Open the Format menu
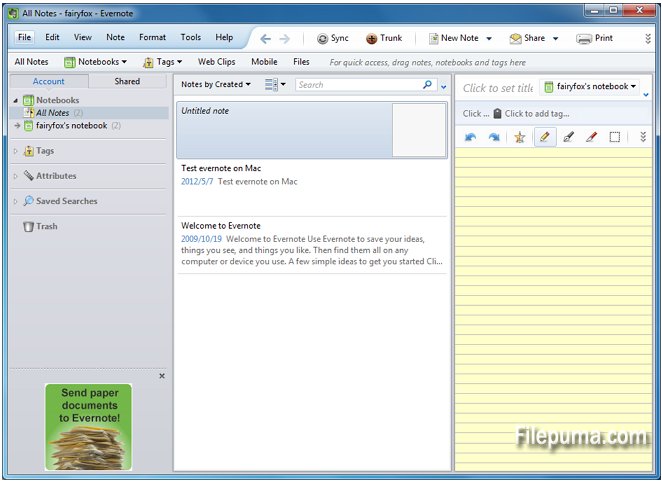The width and height of the screenshot is (662, 481). [152, 37]
